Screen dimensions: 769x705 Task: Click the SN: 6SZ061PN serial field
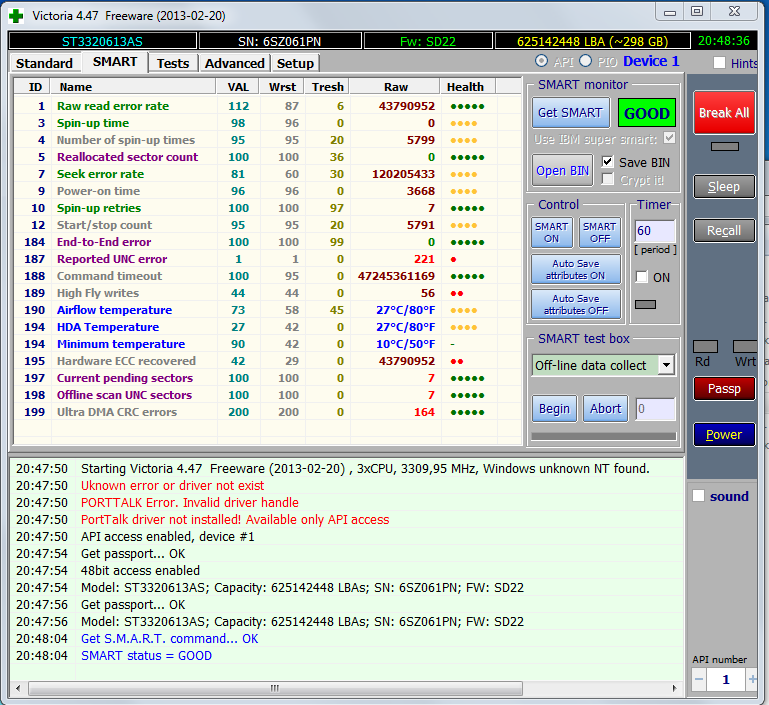[x=280, y=41]
